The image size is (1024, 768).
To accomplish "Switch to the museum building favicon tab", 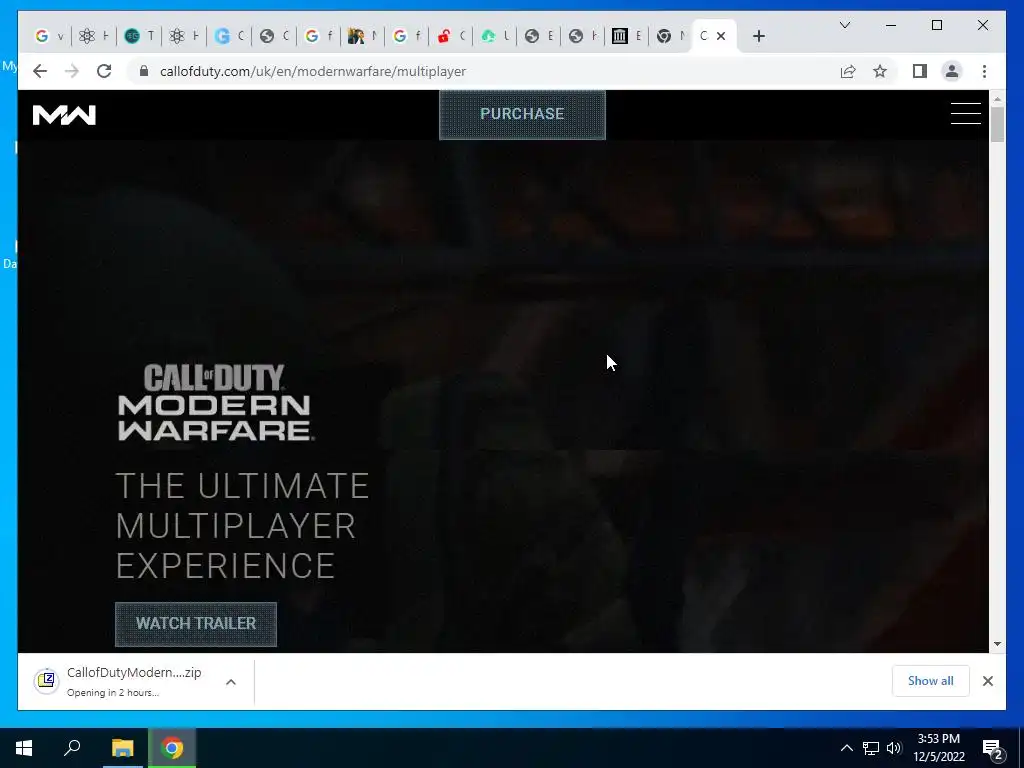I will [x=626, y=36].
